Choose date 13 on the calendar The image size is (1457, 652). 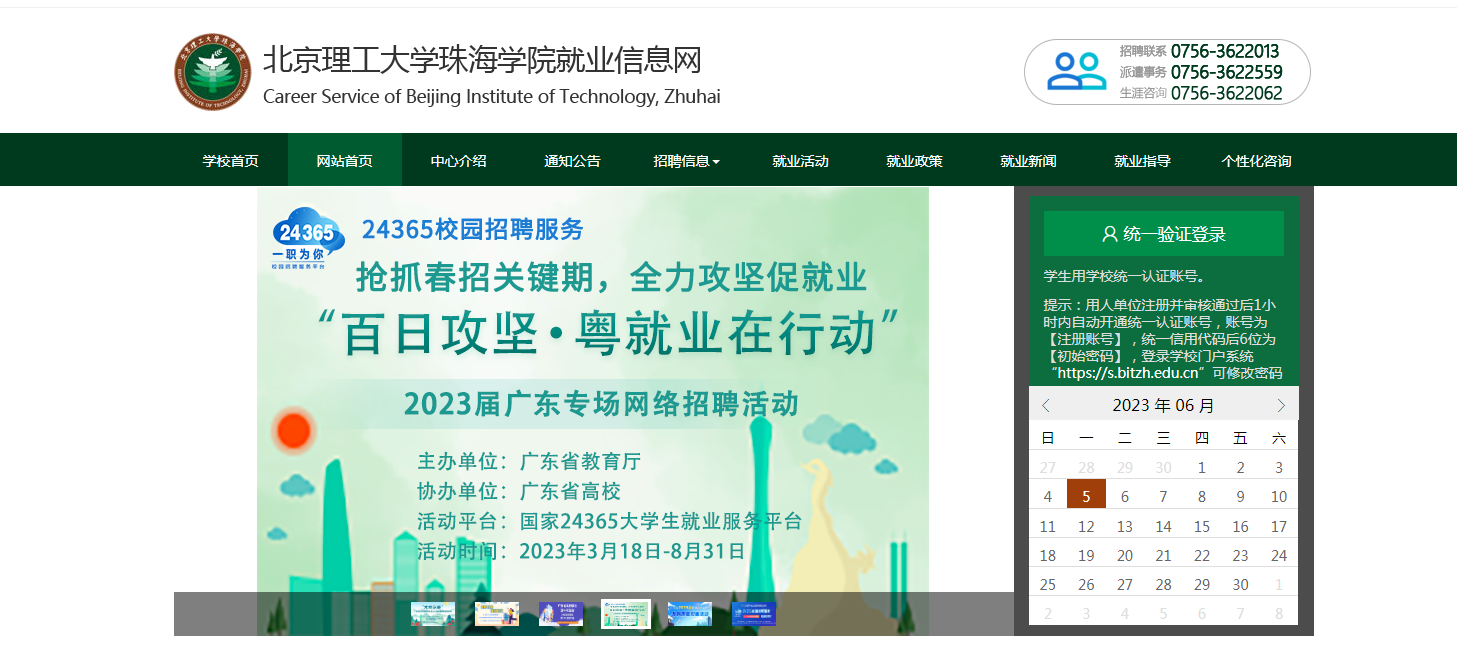[x=1125, y=526]
